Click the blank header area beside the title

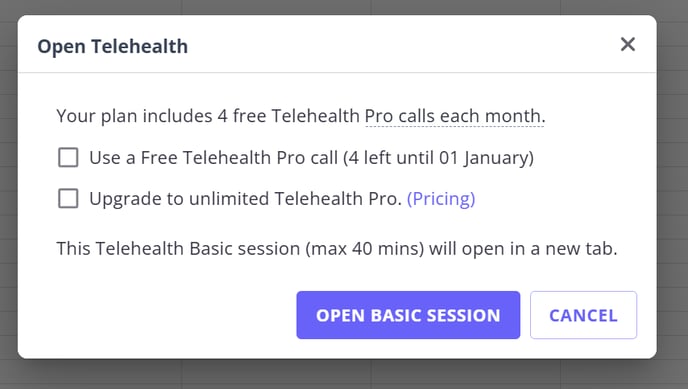pyautogui.click(x=395, y=46)
